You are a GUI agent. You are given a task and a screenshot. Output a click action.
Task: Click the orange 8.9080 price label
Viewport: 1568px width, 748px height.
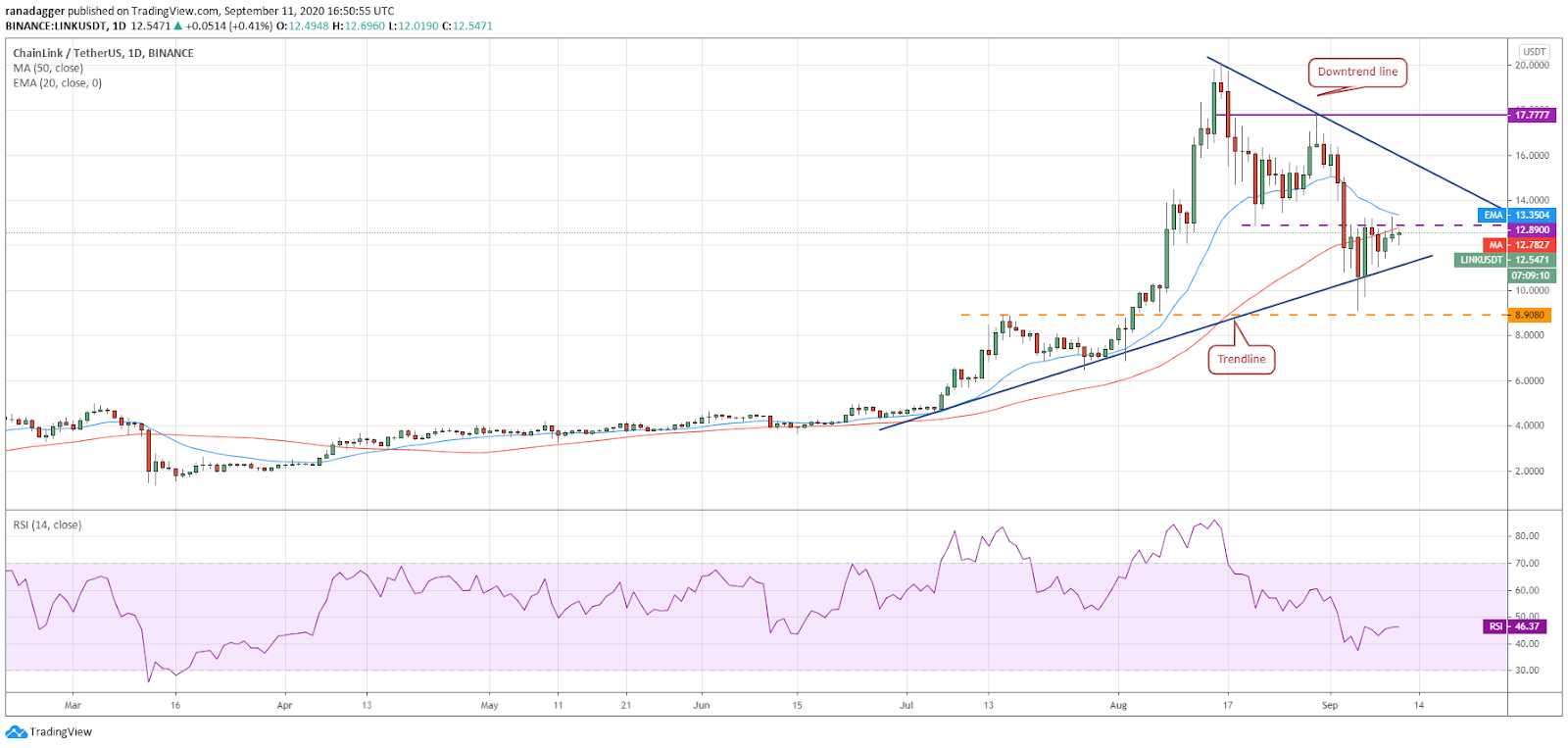point(1530,315)
